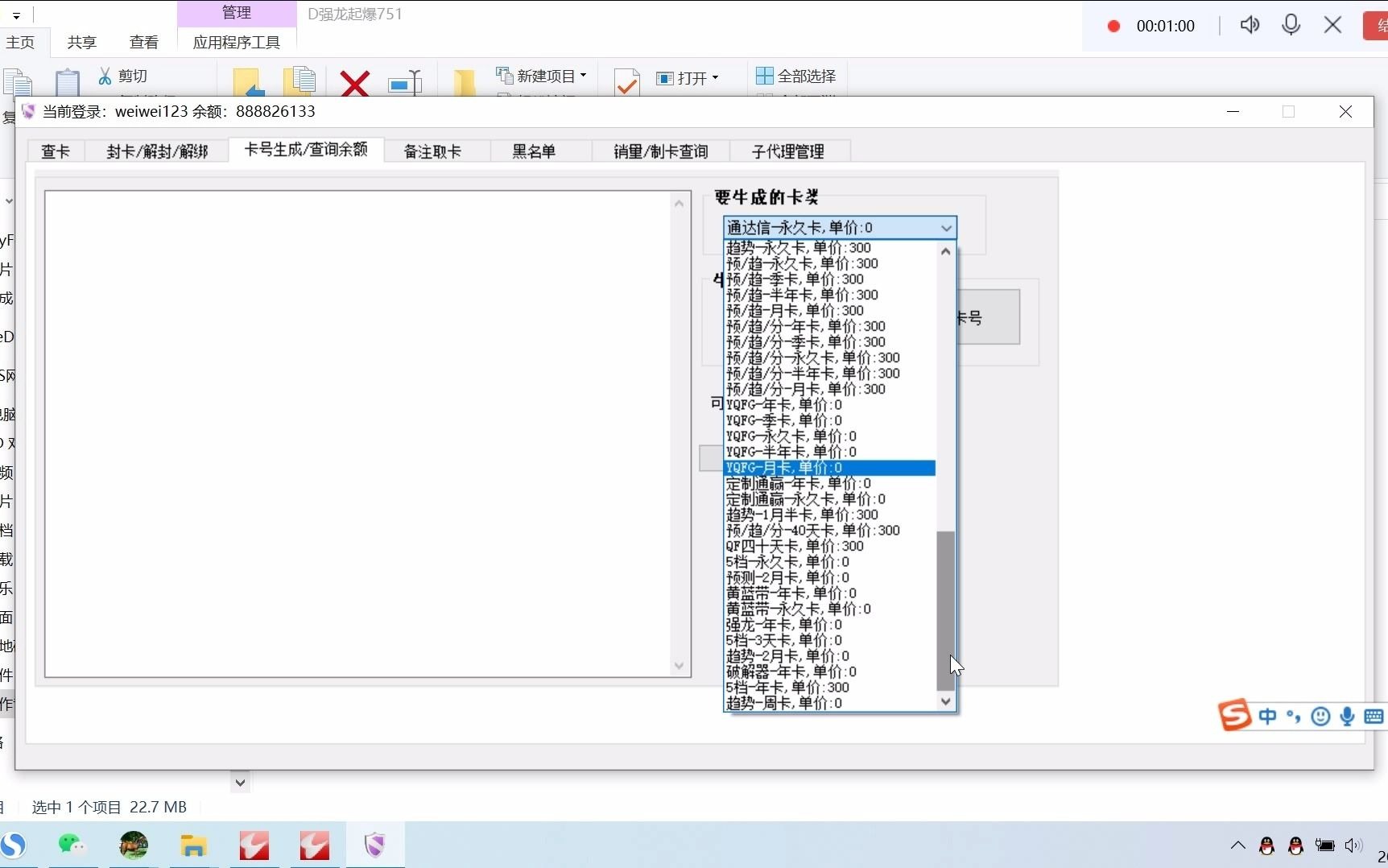
Task: Pick 趋势-2月卡 option
Action: click(x=829, y=656)
